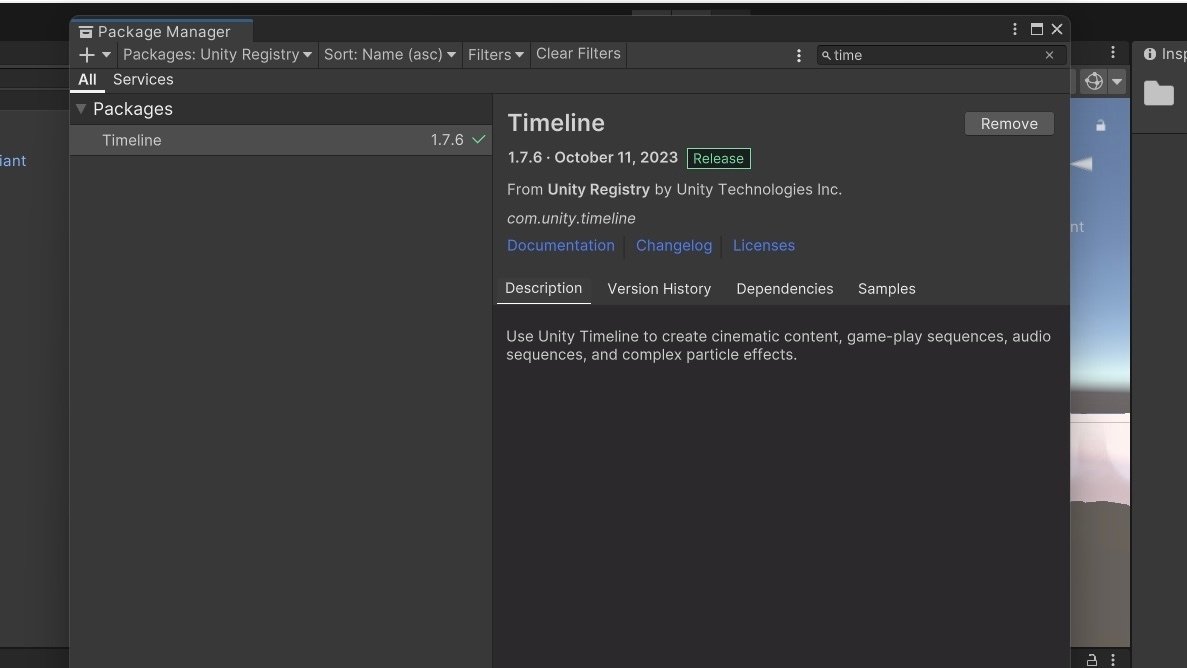This screenshot has width=1187, height=668.
Task: Open the kebab menu above the Scene view
Action: click(1113, 52)
